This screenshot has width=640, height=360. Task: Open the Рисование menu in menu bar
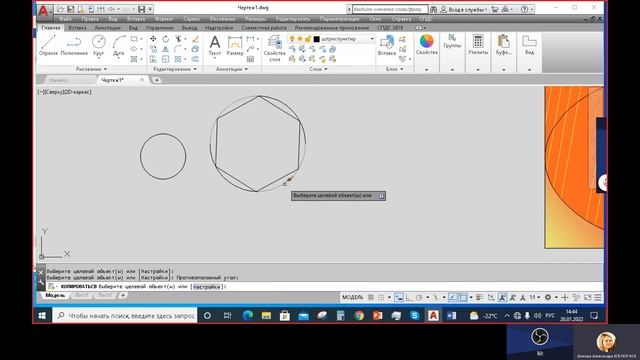pyautogui.click(x=222, y=19)
